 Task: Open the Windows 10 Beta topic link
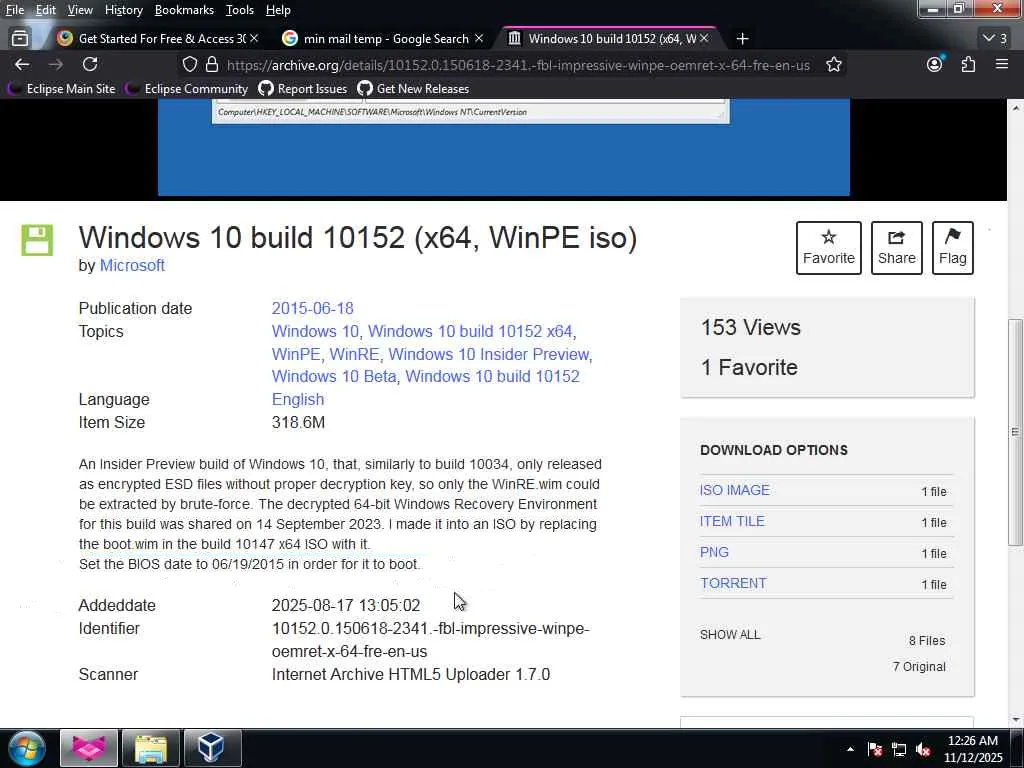coord(334,376)
